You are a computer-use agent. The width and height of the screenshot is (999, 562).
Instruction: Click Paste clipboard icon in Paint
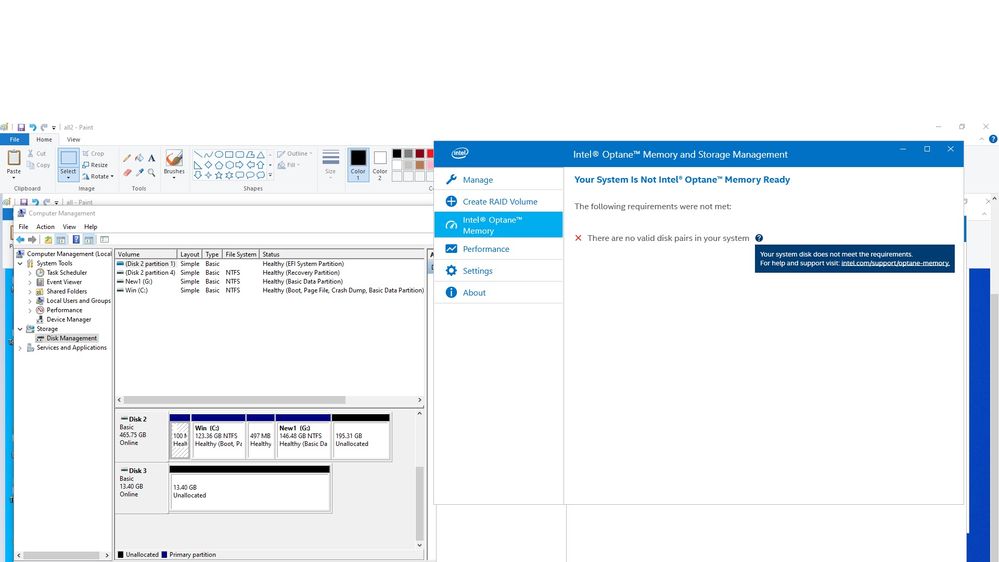pos(13,157)
